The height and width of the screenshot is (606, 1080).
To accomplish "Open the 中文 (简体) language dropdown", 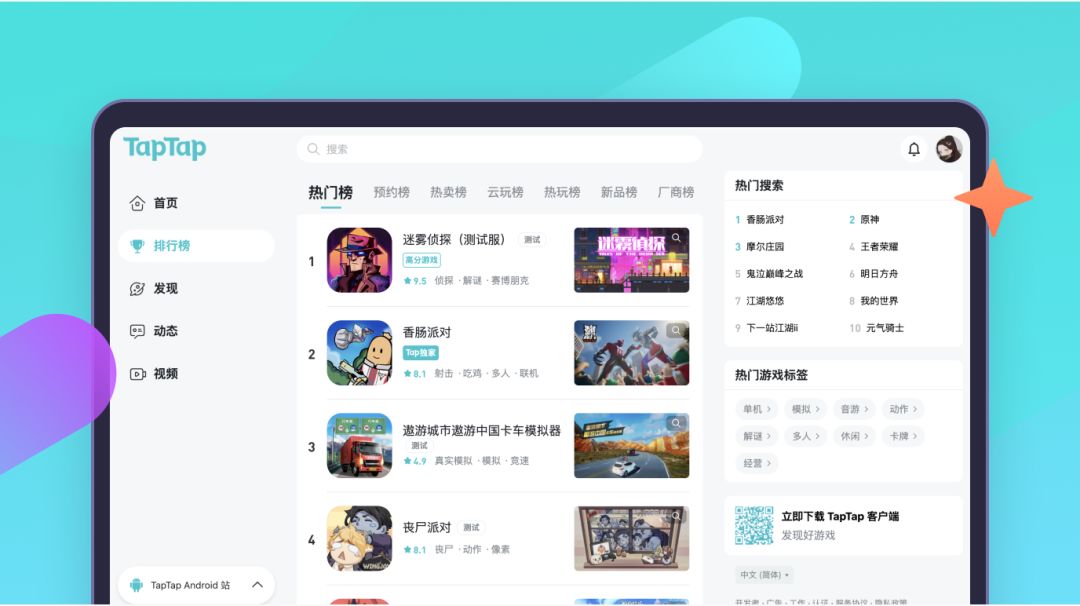I will tap(765, 574).
